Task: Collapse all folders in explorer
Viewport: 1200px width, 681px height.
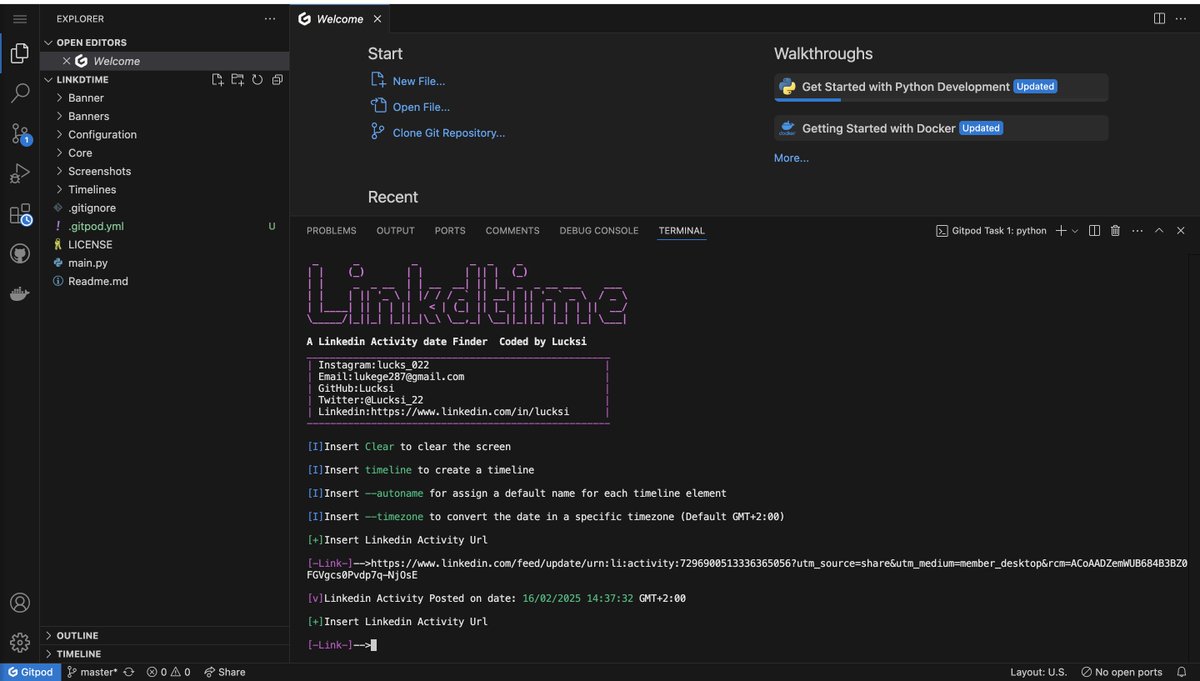Action: point(278,80)
